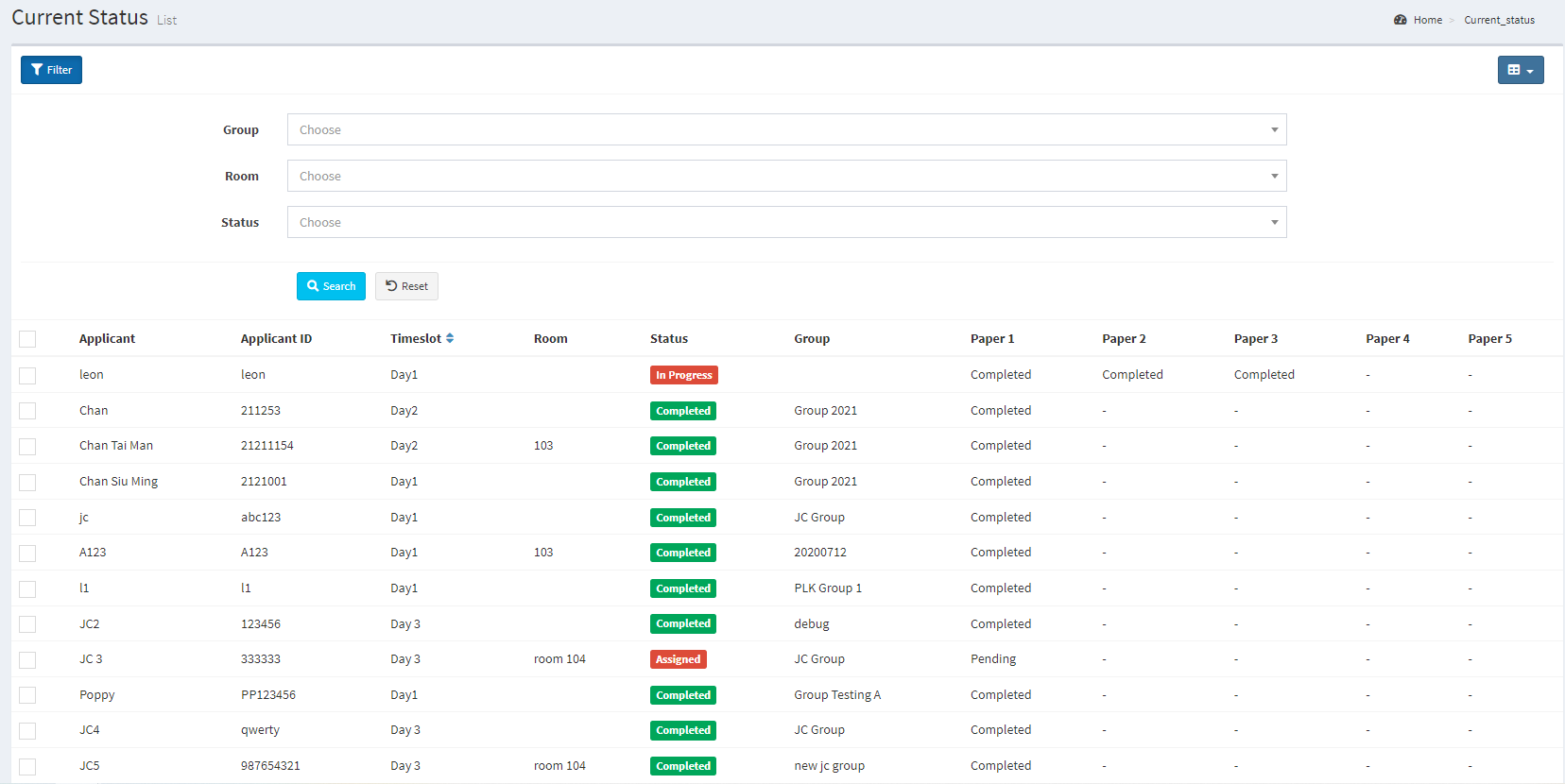Click the Reset undo-arrow button

(x=406, y=286)
